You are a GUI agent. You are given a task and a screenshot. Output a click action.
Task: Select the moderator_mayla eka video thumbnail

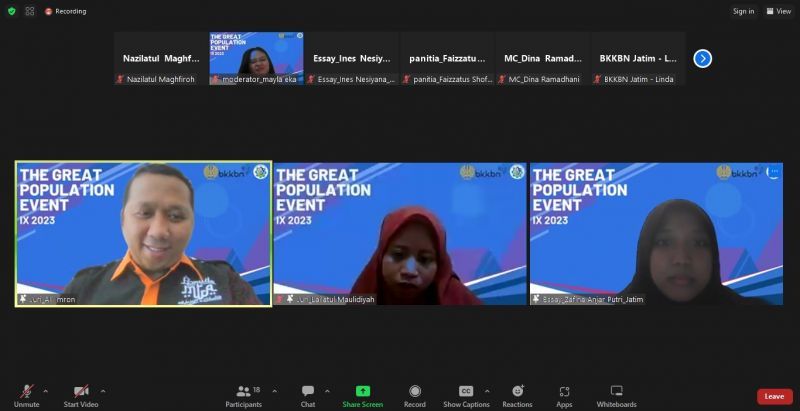[256, 58]
